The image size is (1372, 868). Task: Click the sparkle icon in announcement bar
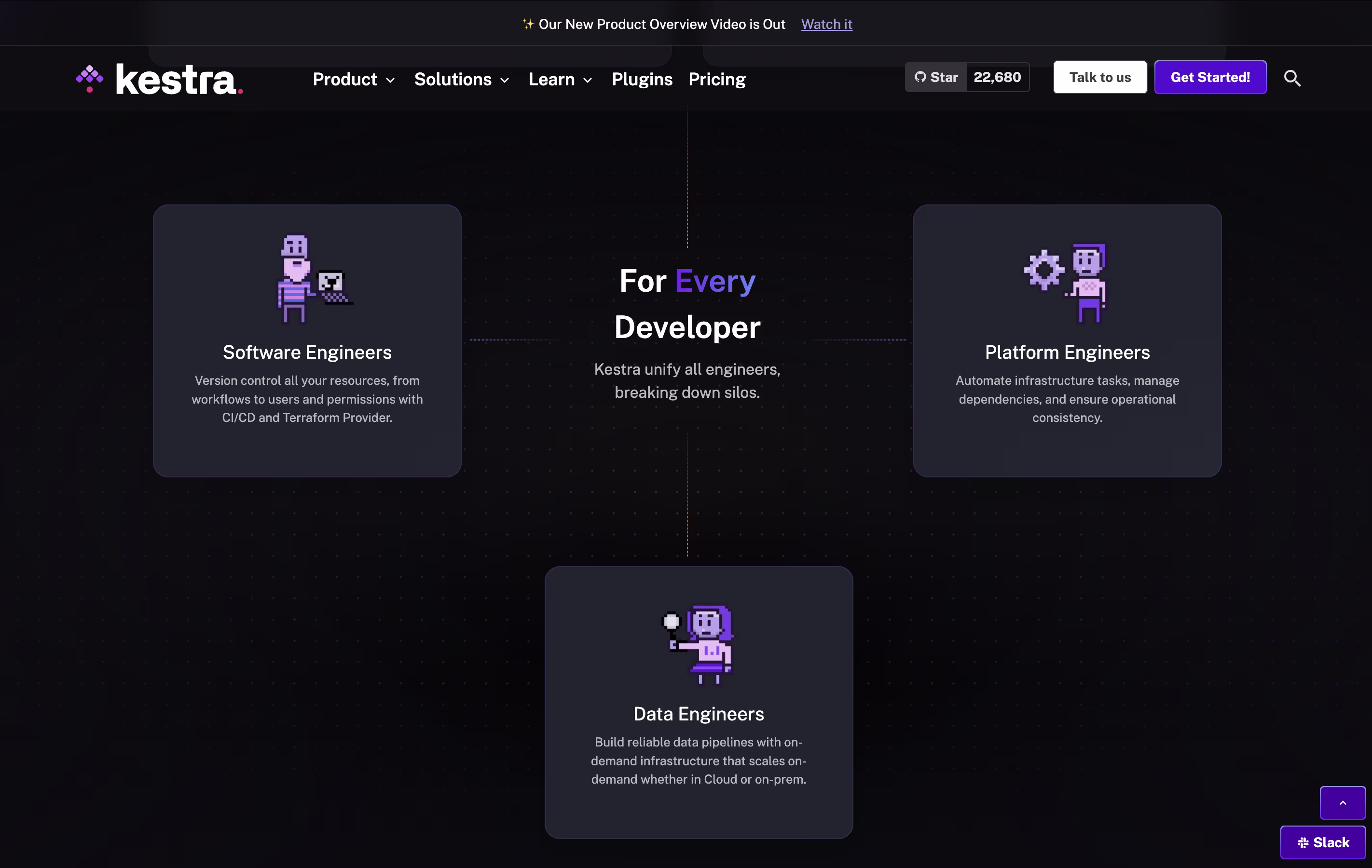pyautogui.click(x=528, y=24)
